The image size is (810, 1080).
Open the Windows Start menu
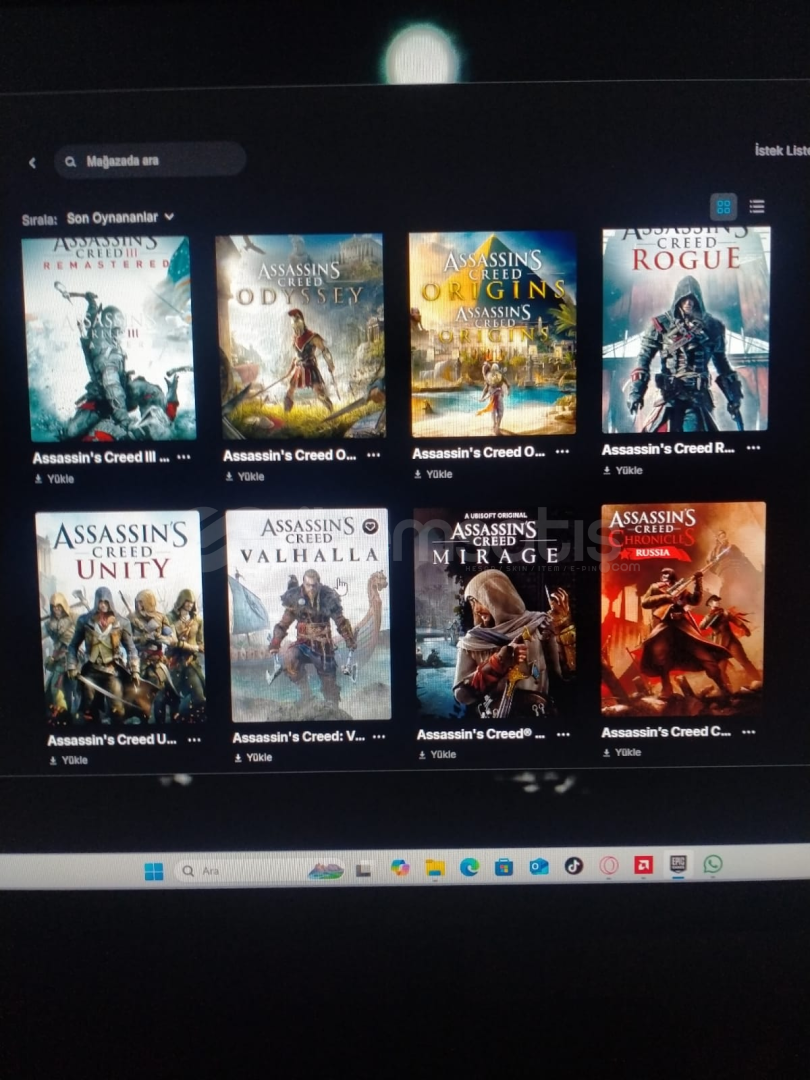154,871
